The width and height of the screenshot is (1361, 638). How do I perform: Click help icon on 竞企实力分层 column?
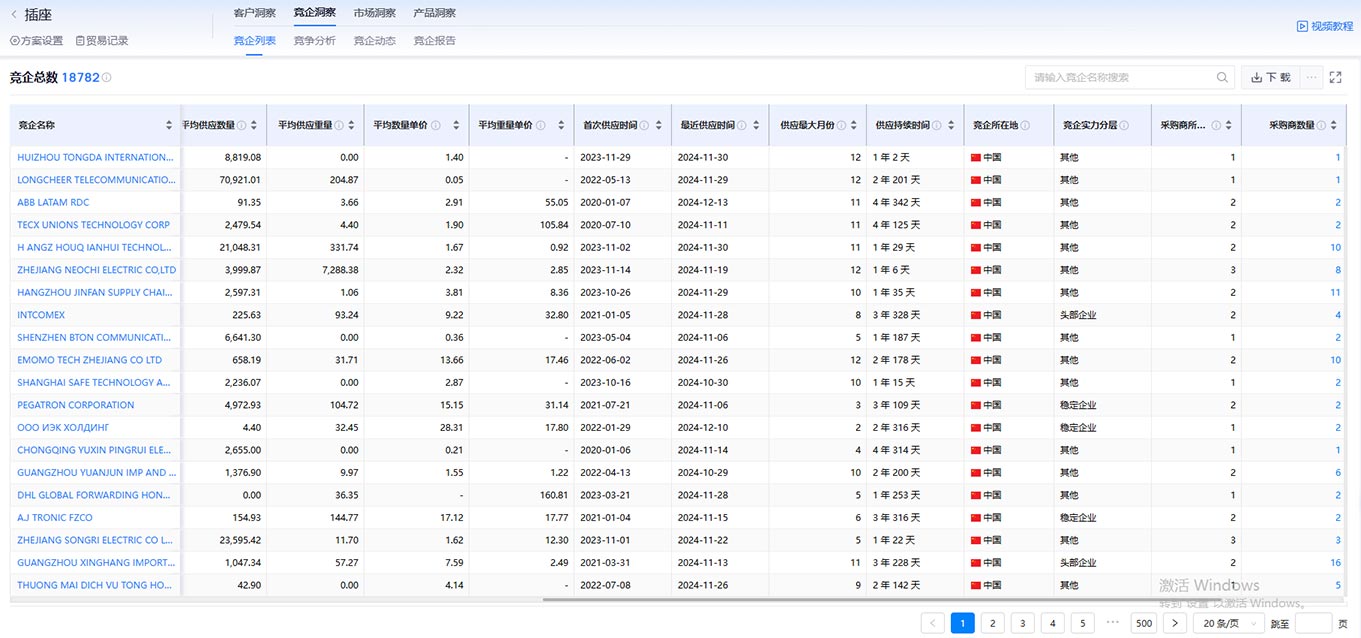(x=1124, y=126)
